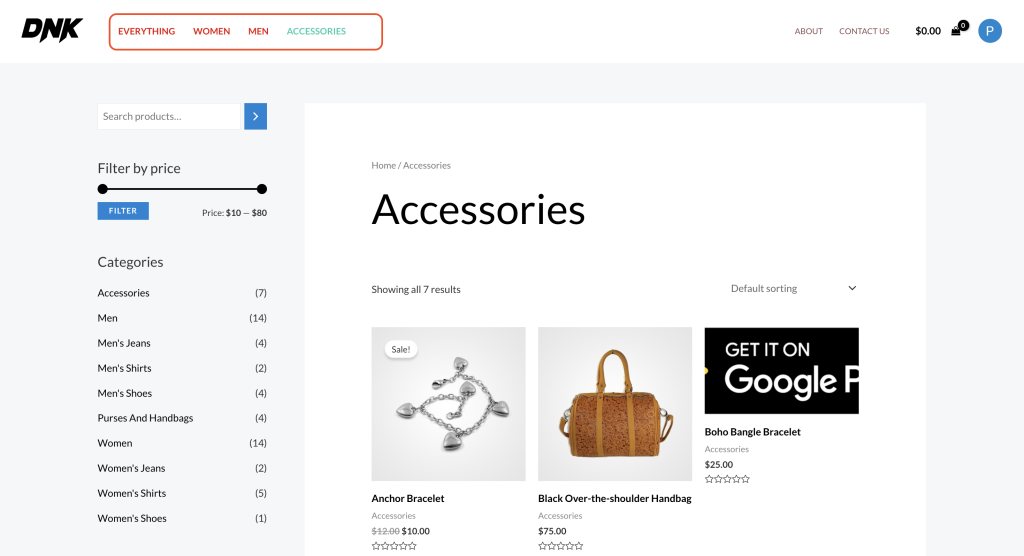The width and height of the screenshot is (1024, 556).
Task: Open the Purses And Handbags category
Action: 145,418
